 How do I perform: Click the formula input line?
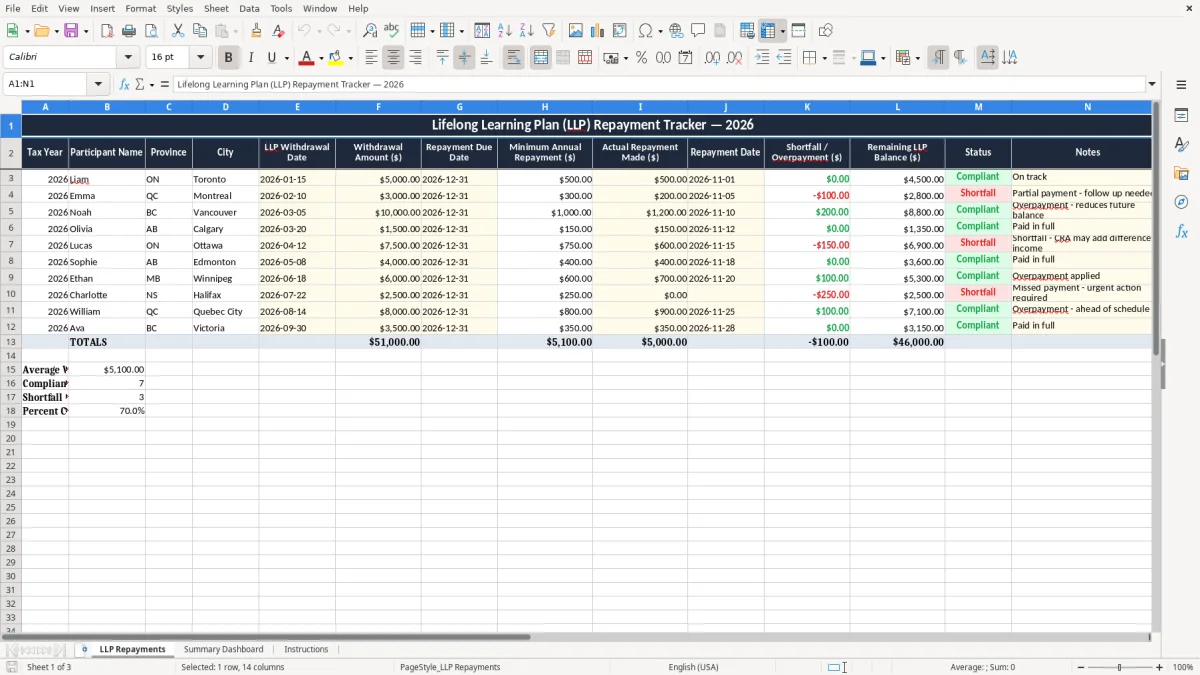coord(658,84)
